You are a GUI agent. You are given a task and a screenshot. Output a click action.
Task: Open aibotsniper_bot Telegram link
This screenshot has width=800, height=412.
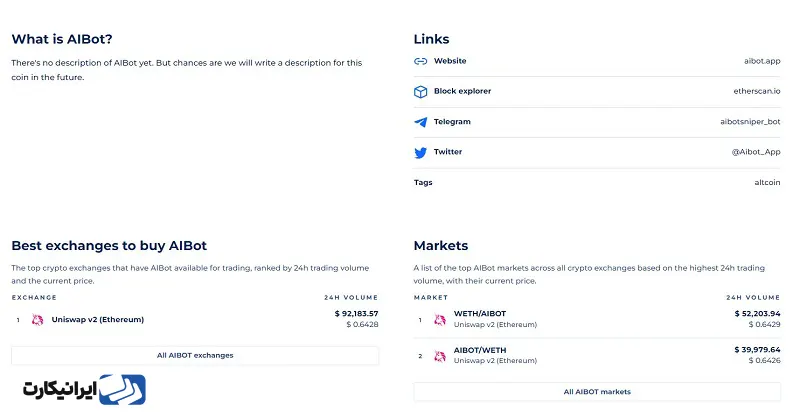(750, 122)
